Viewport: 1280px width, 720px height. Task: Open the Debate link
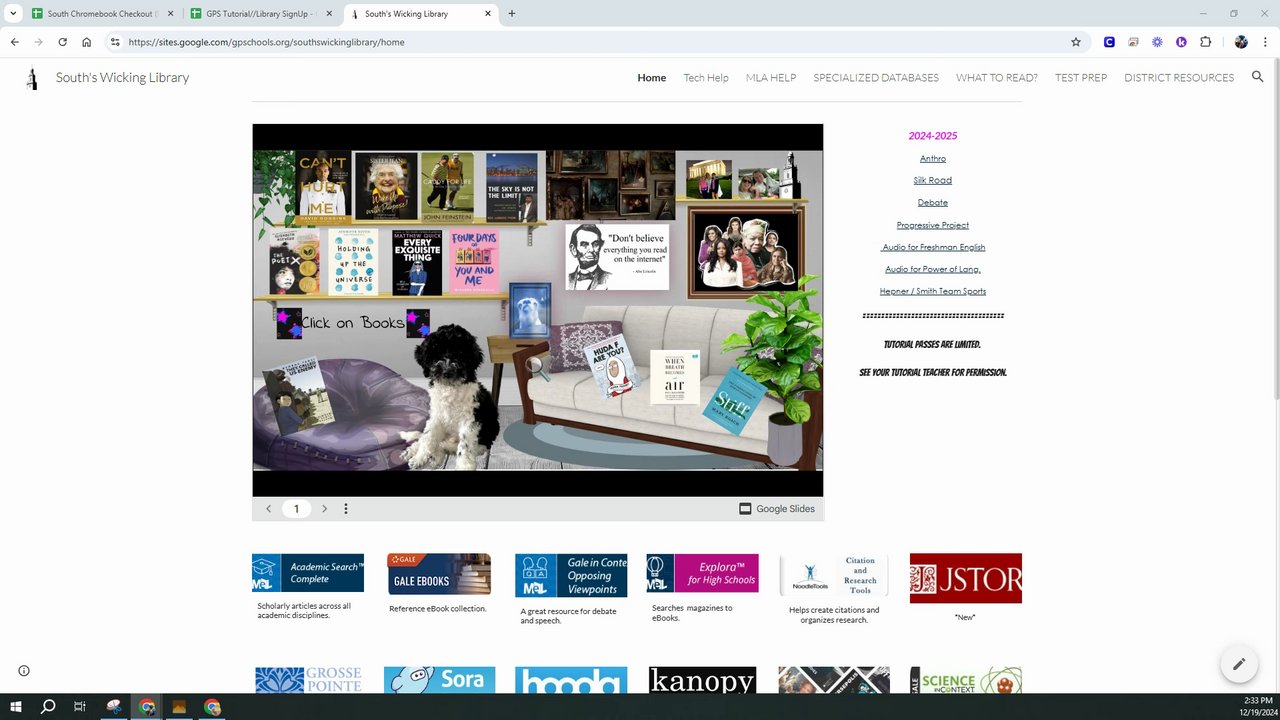933,202
